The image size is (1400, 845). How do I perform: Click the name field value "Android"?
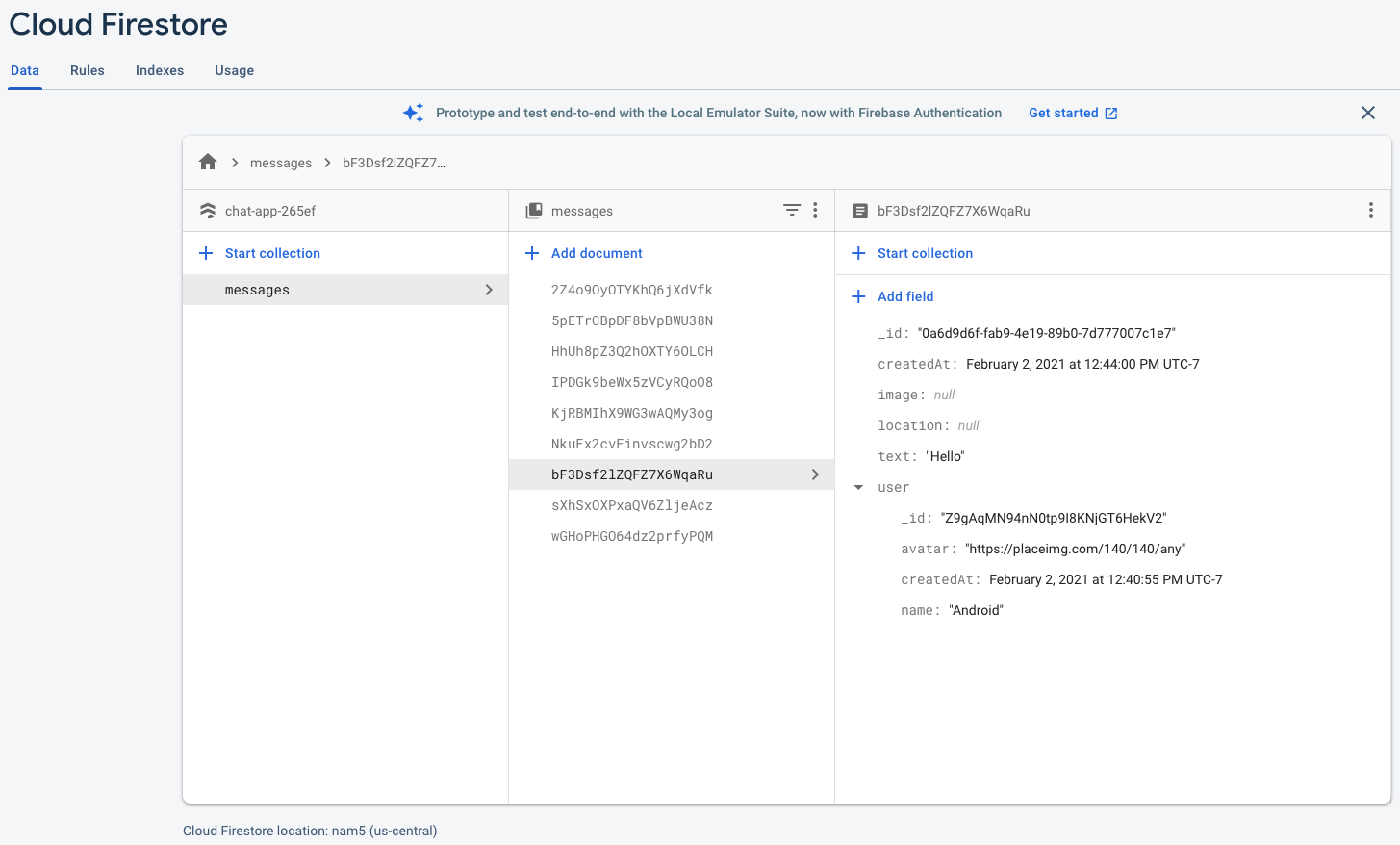tap(976, 610)
